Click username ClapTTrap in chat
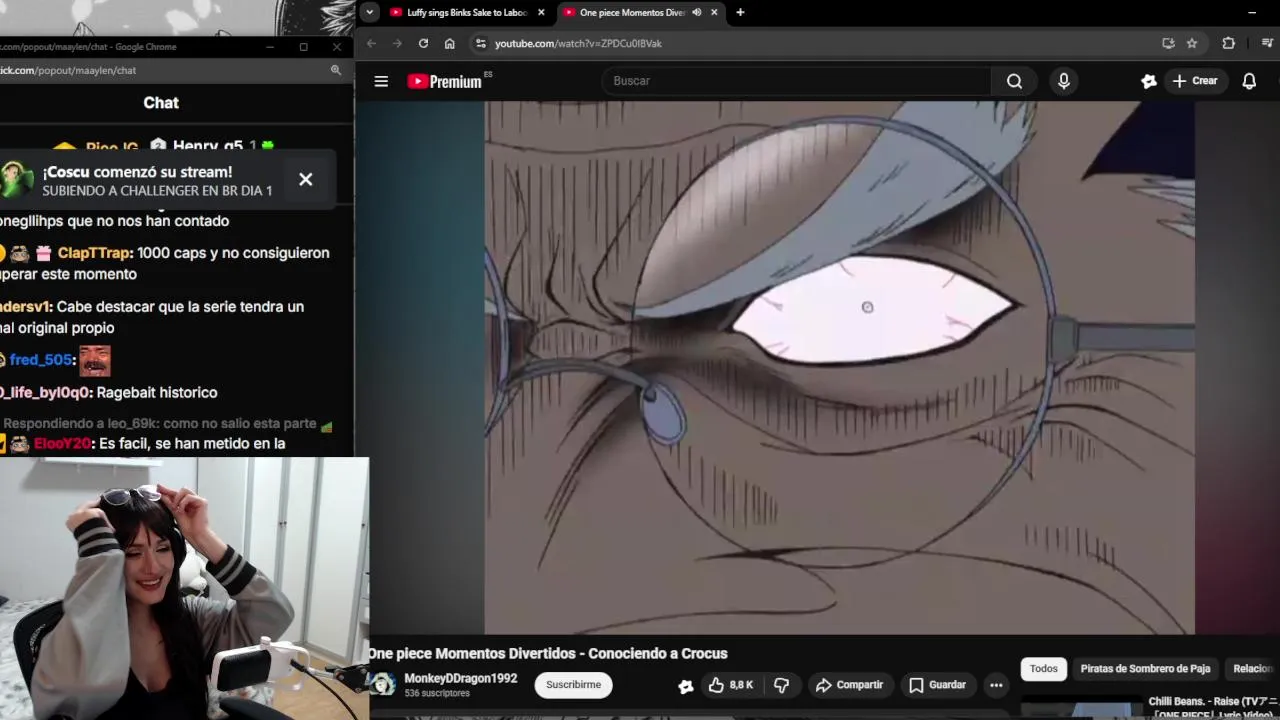The width and height of the screenshot is (1280, 720). [x=95, y=253]
